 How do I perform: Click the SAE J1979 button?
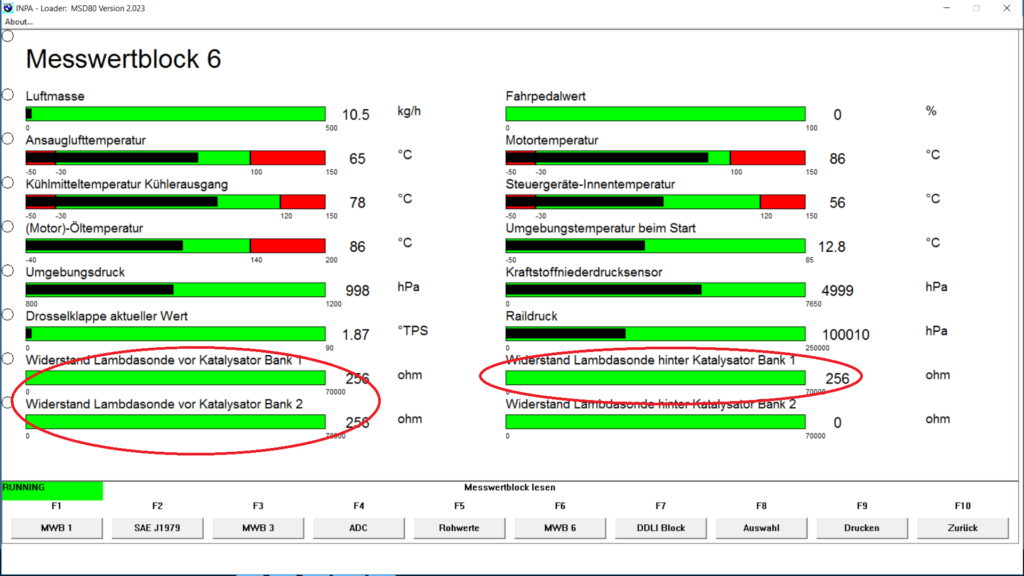click(157, 528)
